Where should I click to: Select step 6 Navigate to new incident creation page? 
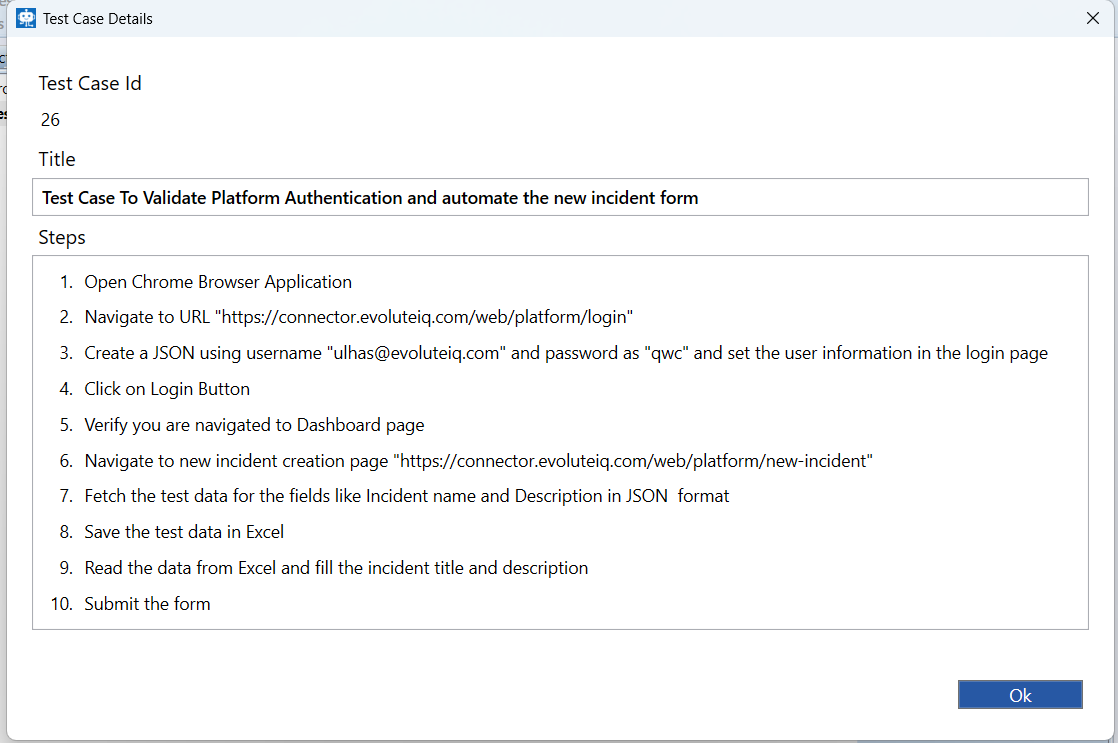point(478,461)
